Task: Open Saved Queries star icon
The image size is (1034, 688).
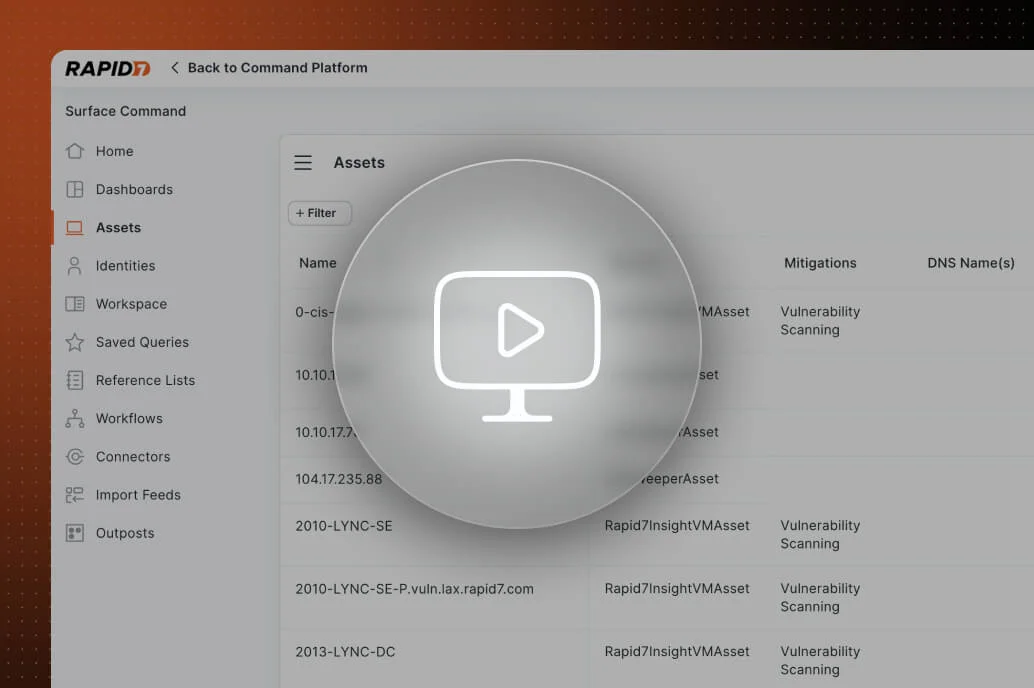Action: click(74, 342)
